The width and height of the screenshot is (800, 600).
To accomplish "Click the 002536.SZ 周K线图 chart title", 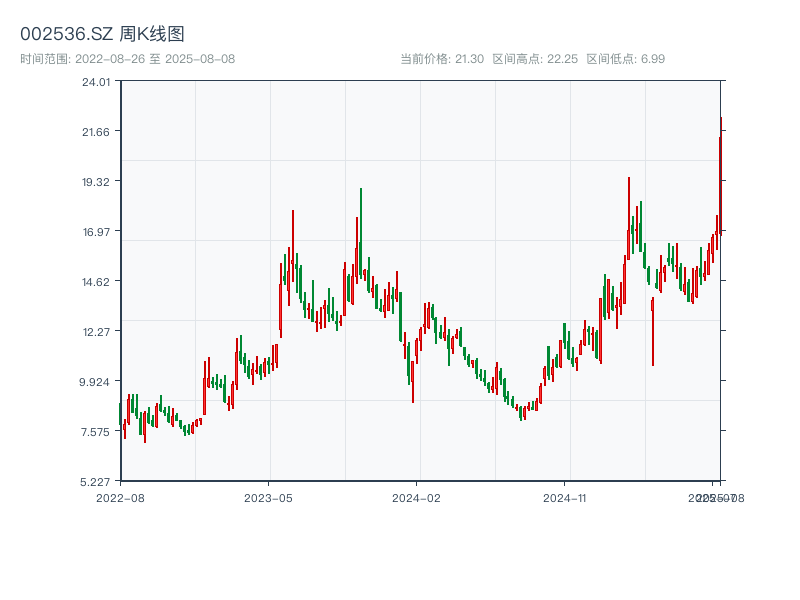I will 102,34.
